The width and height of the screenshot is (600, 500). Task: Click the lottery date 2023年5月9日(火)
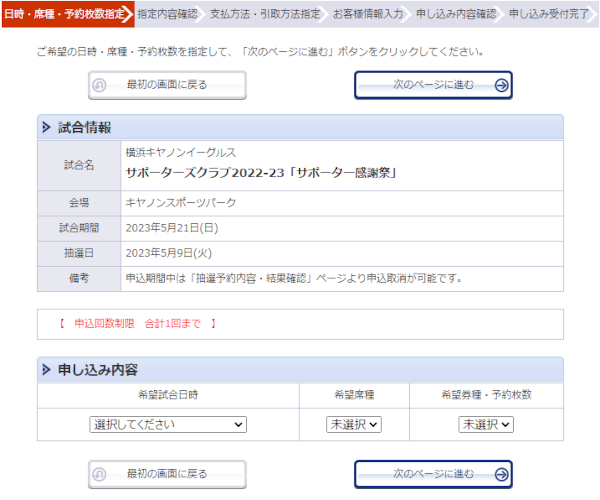coord(169,253)
